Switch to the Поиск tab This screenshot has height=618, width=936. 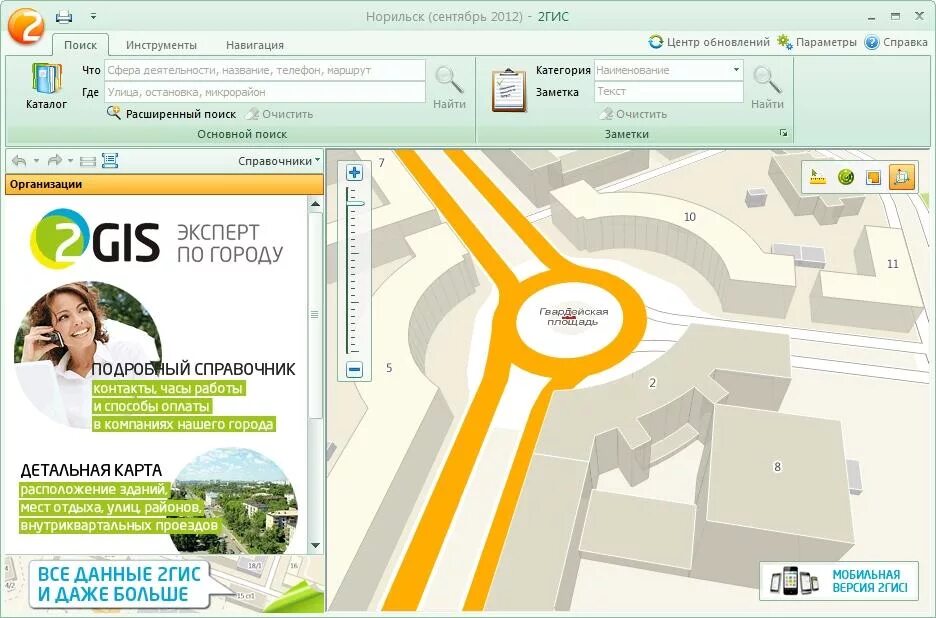[80, 45]
